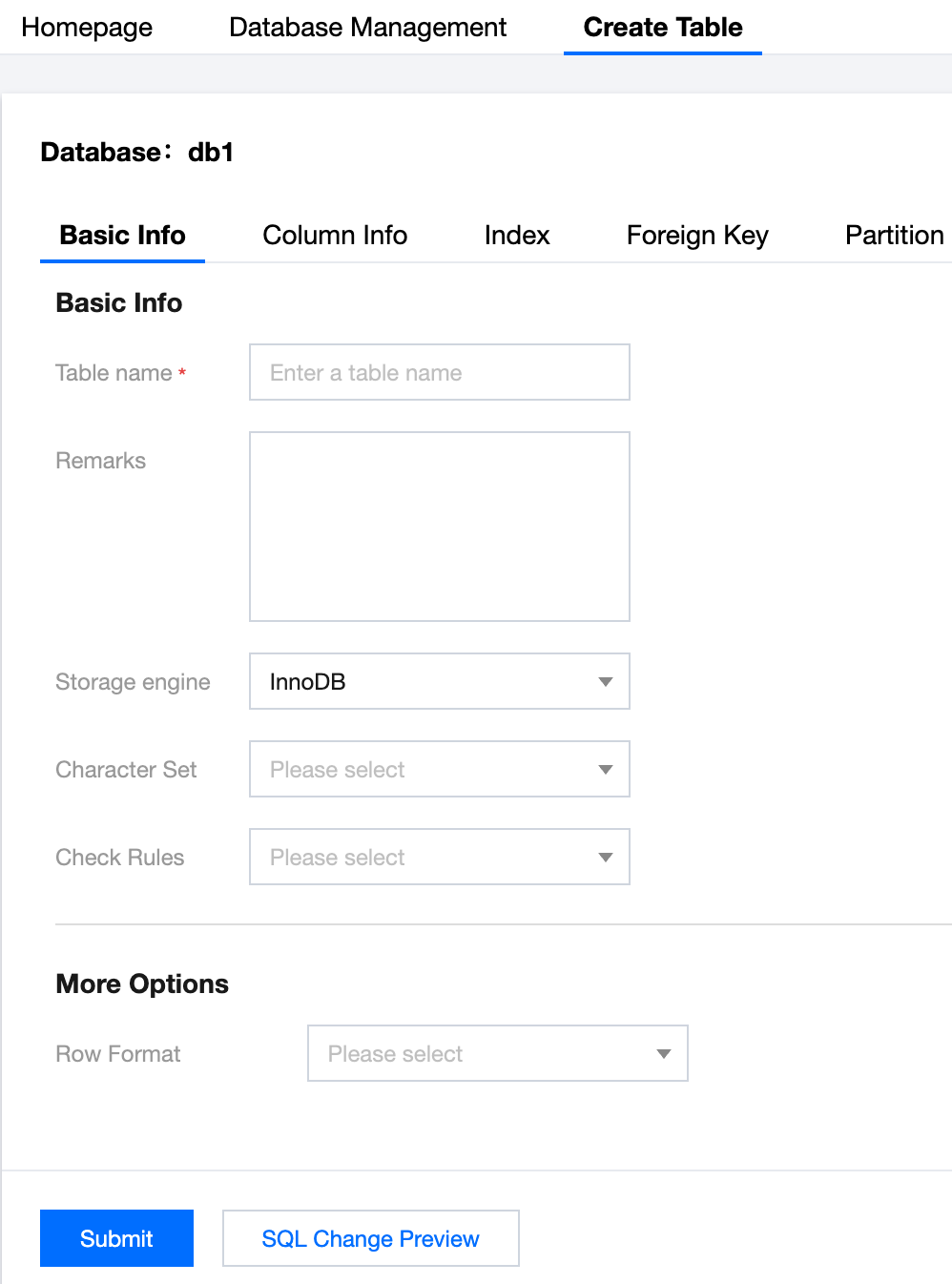Screen dimensions: 952x1284
Task: Expand the Row Format selection field
Action: click(x=482, y=1053)
